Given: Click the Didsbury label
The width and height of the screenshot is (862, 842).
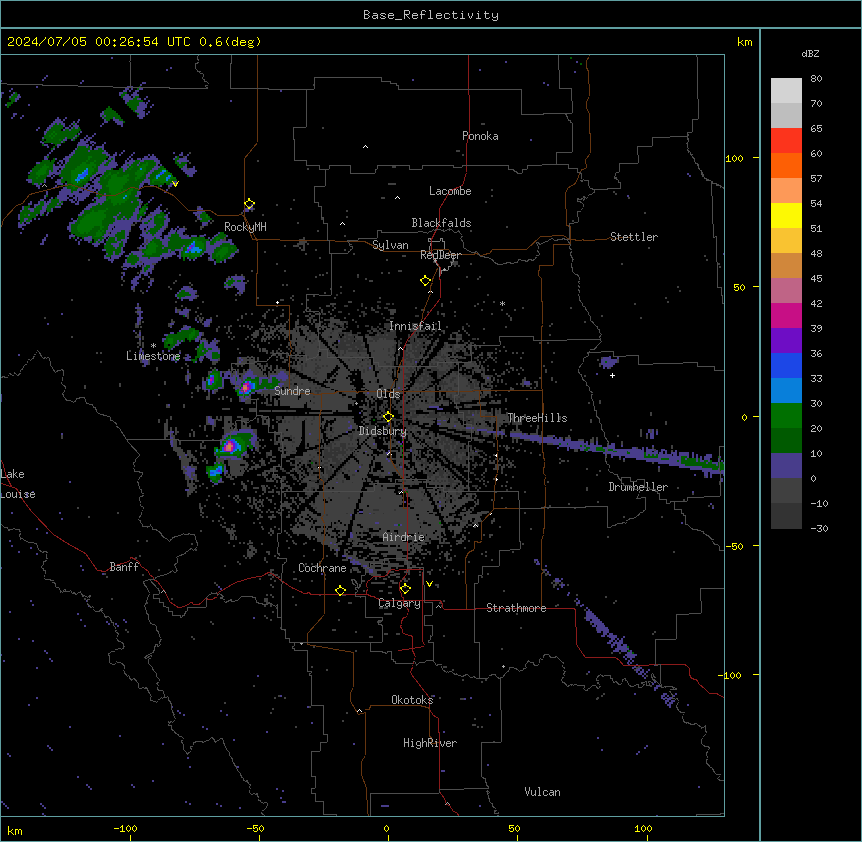Looking at the screenshot, I should pos(383,431).
